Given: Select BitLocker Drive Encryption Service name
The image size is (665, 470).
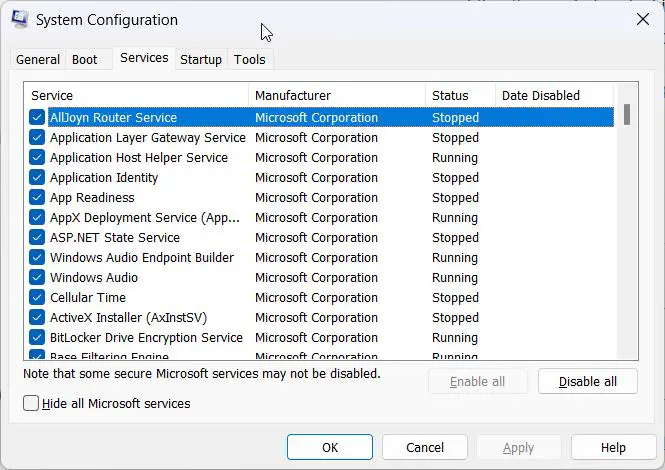Looking at the screenshot, I should pyautogui.click(x=147, y=337).
